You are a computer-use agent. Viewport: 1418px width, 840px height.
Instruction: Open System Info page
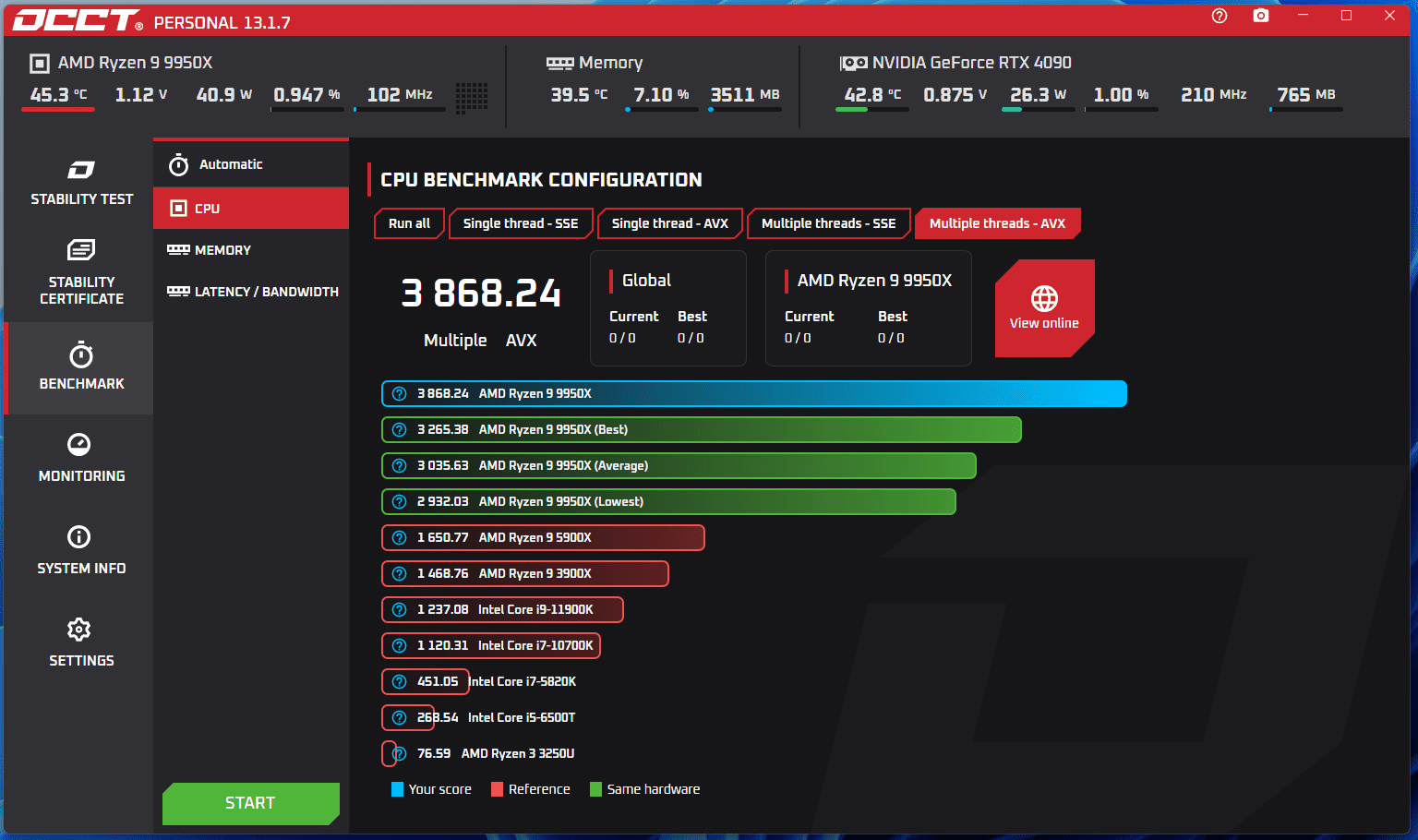pos(81,551)
